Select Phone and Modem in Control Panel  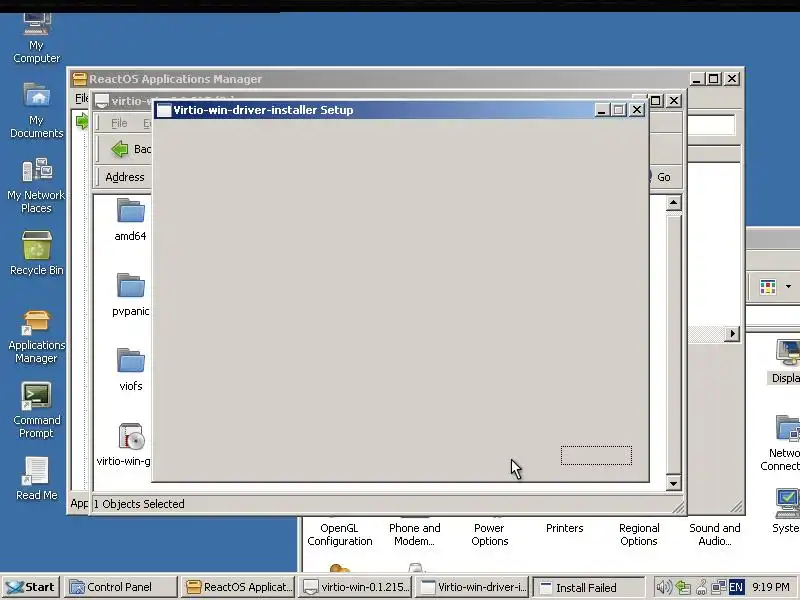click(414, 534)
